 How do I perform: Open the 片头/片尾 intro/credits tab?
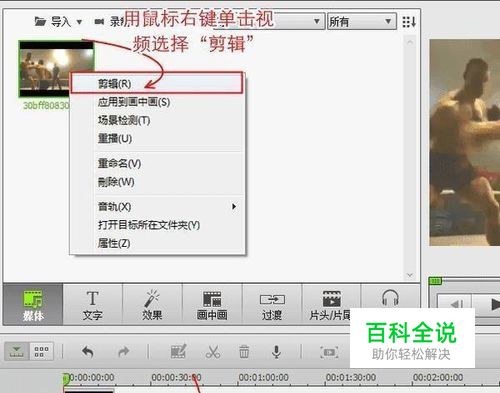(x=330, y=304)
